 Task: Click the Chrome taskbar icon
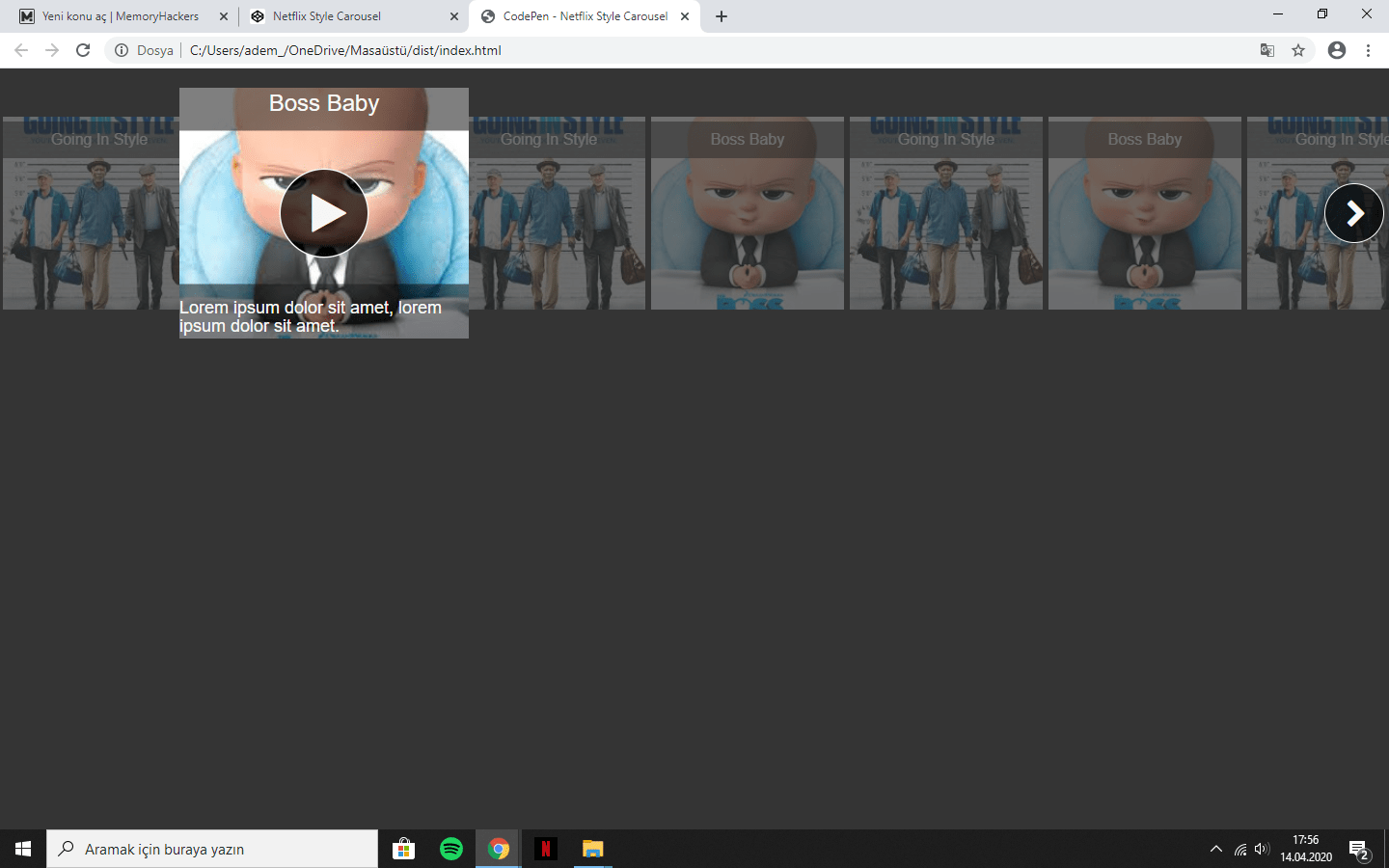[499, 849]
